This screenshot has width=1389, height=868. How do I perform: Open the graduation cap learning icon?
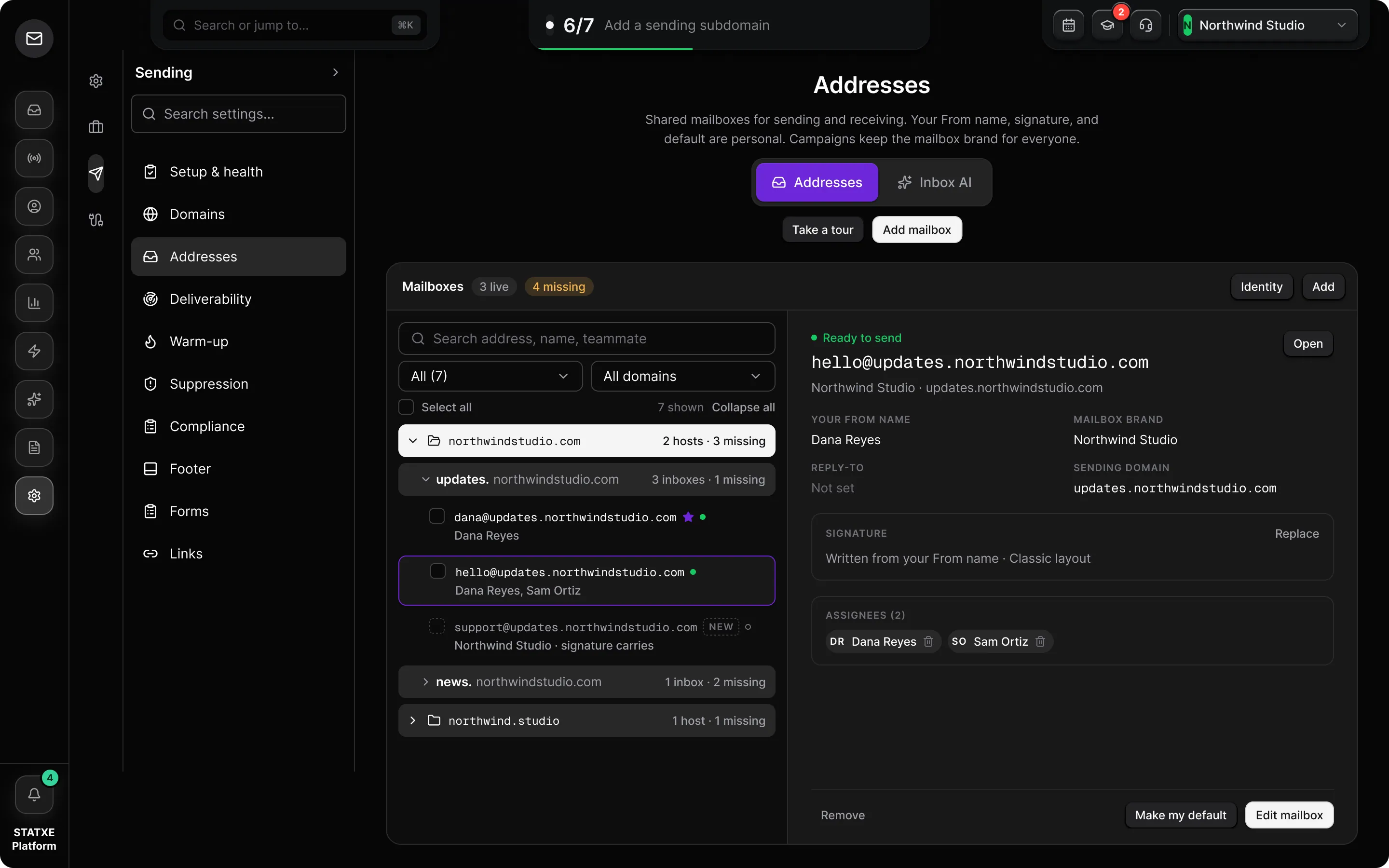point(1107,25)
